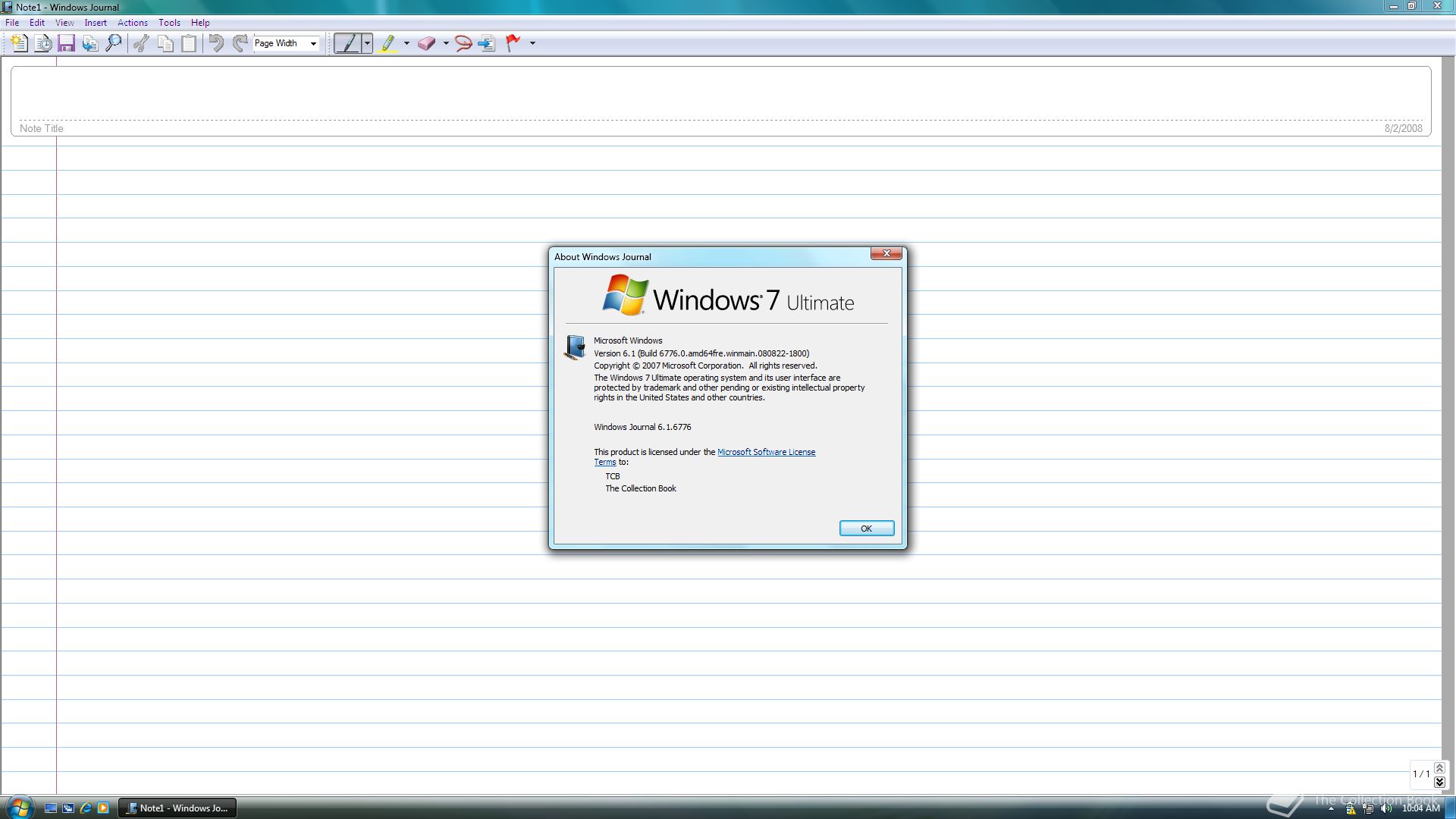Redo the last action

(x=240, y=43)
